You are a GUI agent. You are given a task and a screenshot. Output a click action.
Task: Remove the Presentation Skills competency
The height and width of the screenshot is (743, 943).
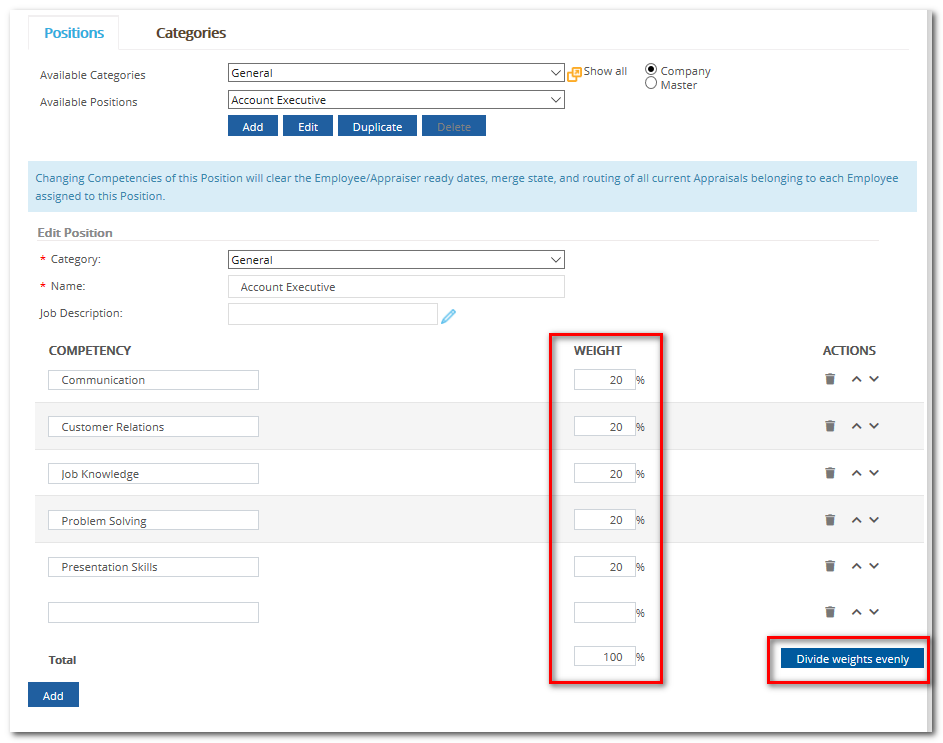point(829,566)
